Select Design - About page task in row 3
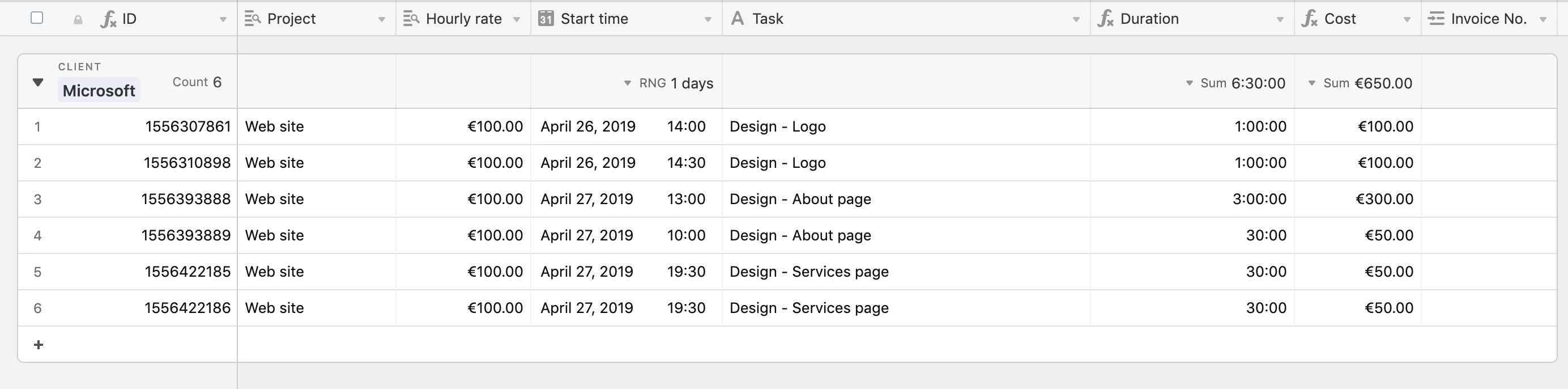Viewport: 1568px width, 389px height. coord(906,200)
